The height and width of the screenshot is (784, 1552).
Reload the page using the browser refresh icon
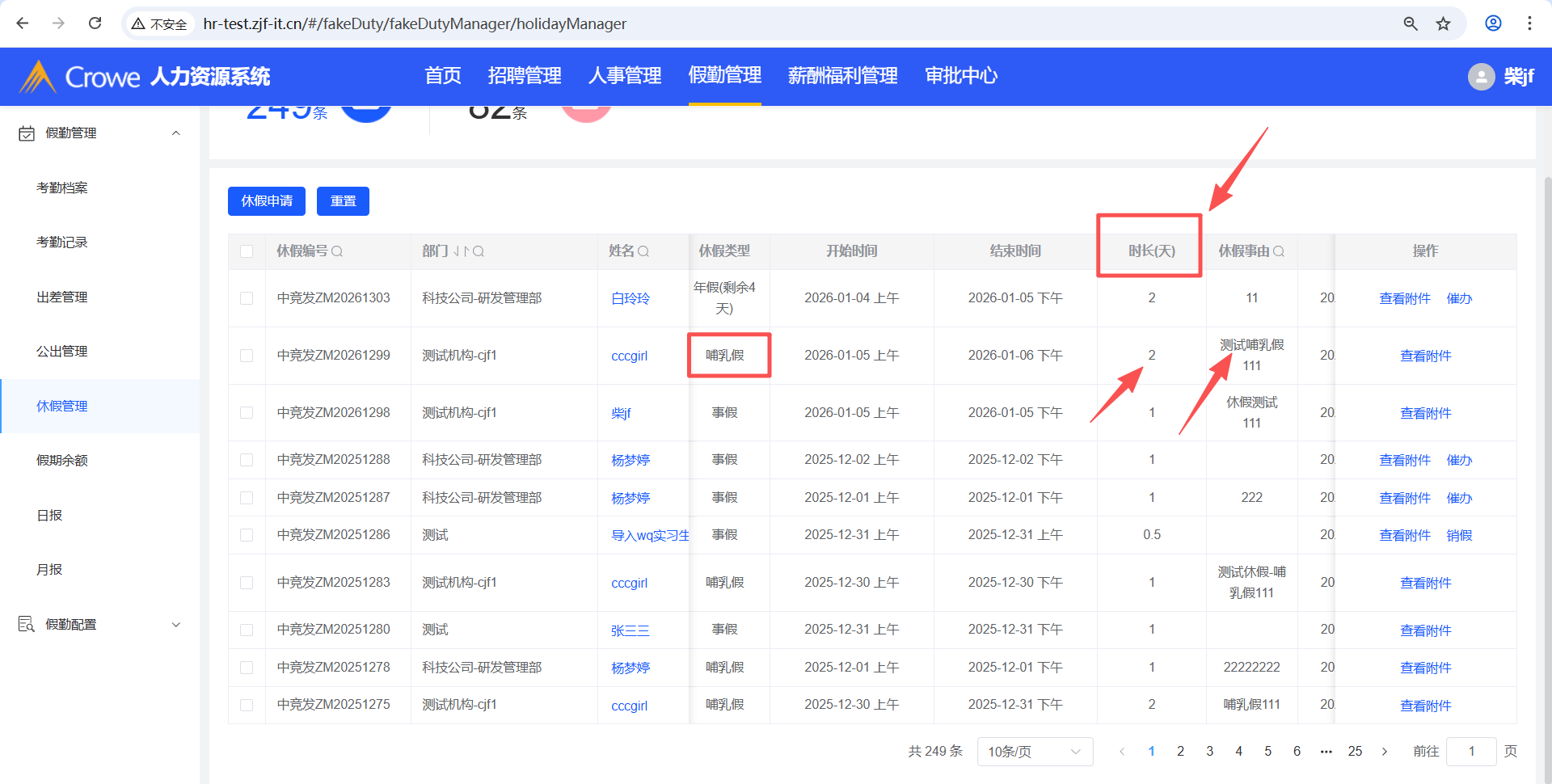point(95,23)
